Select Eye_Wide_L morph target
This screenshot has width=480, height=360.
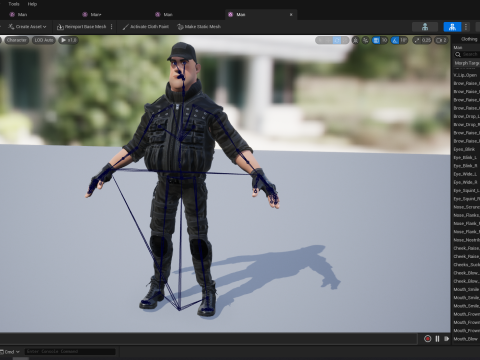pyautogui.click(x=466, y=174)
